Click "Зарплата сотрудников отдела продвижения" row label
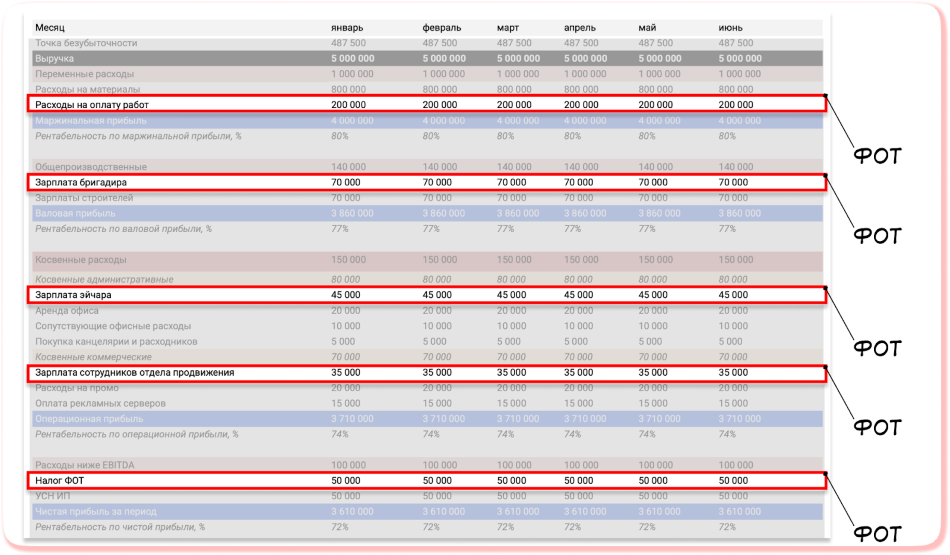Screen dimensions: 950x555 [x=134, y=372]
